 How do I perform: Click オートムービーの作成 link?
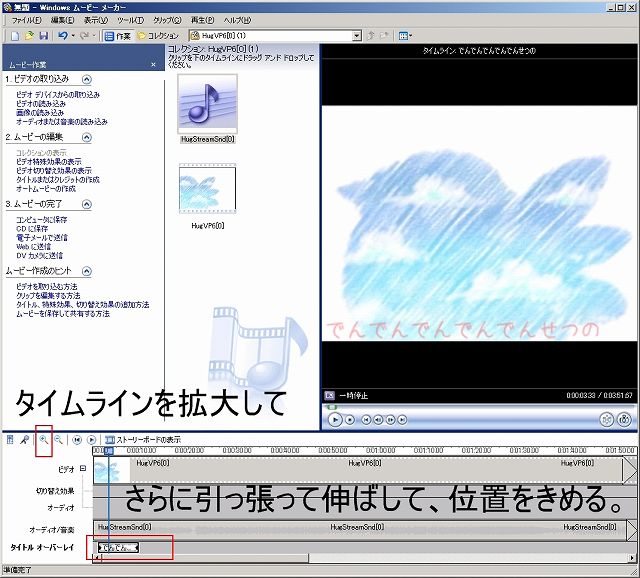coord(46,189)
